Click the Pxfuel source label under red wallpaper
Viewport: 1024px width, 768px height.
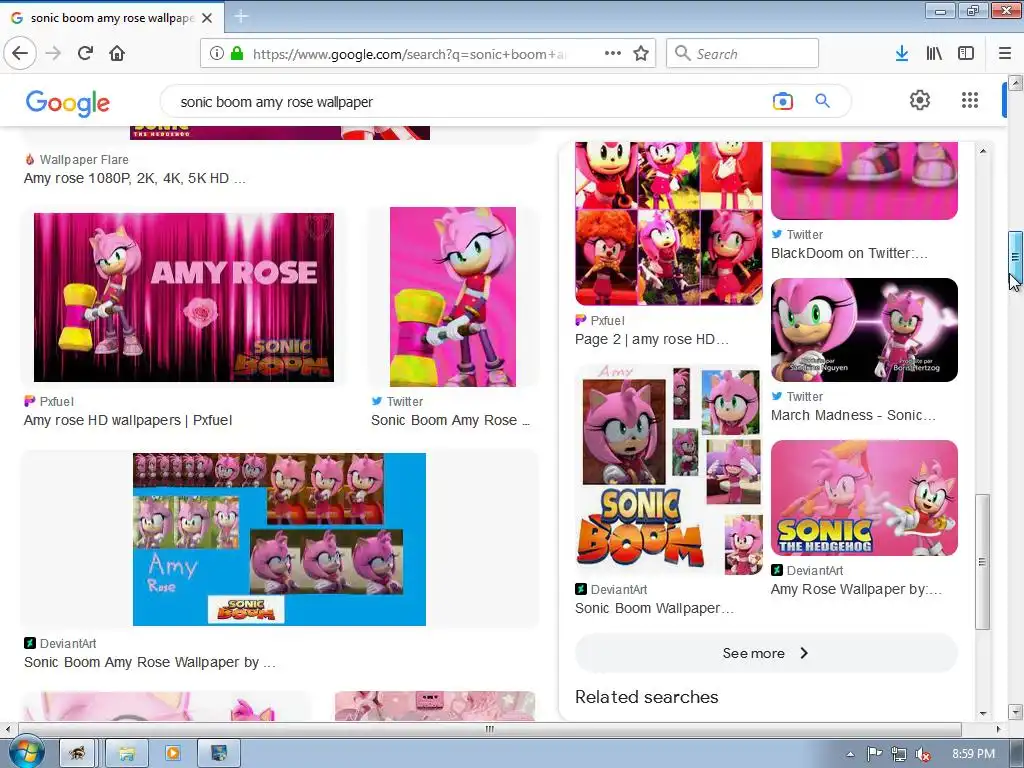click(56, 402)
